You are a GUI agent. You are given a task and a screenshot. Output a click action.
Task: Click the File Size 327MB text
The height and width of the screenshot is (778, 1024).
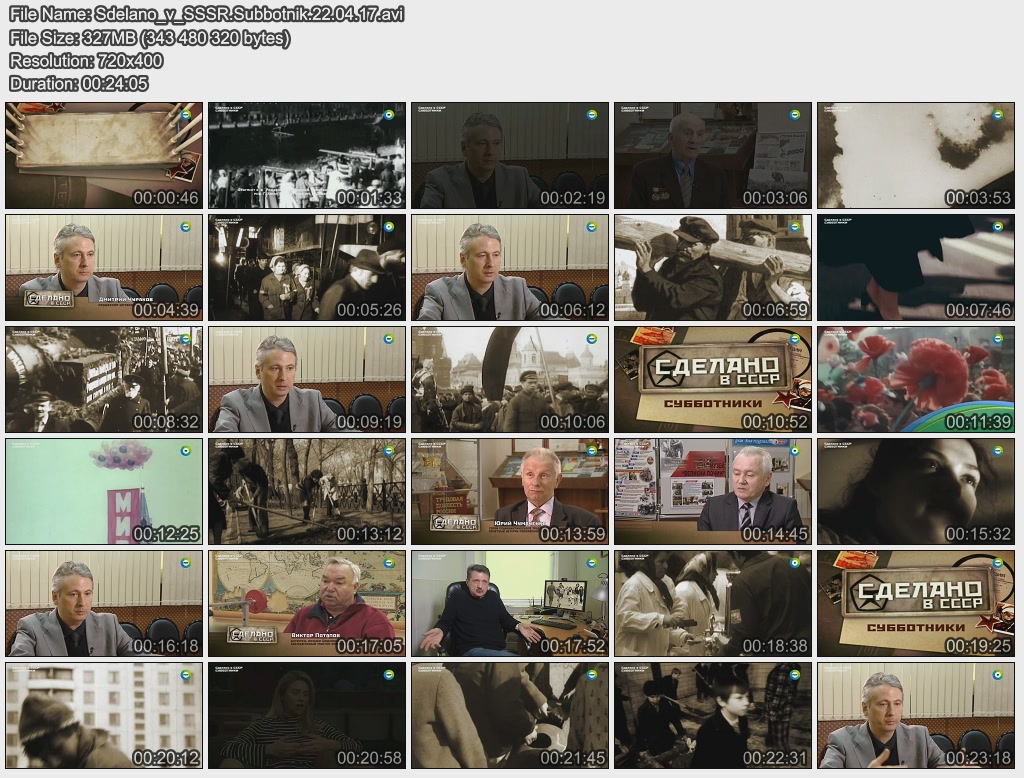coord(150,38)
